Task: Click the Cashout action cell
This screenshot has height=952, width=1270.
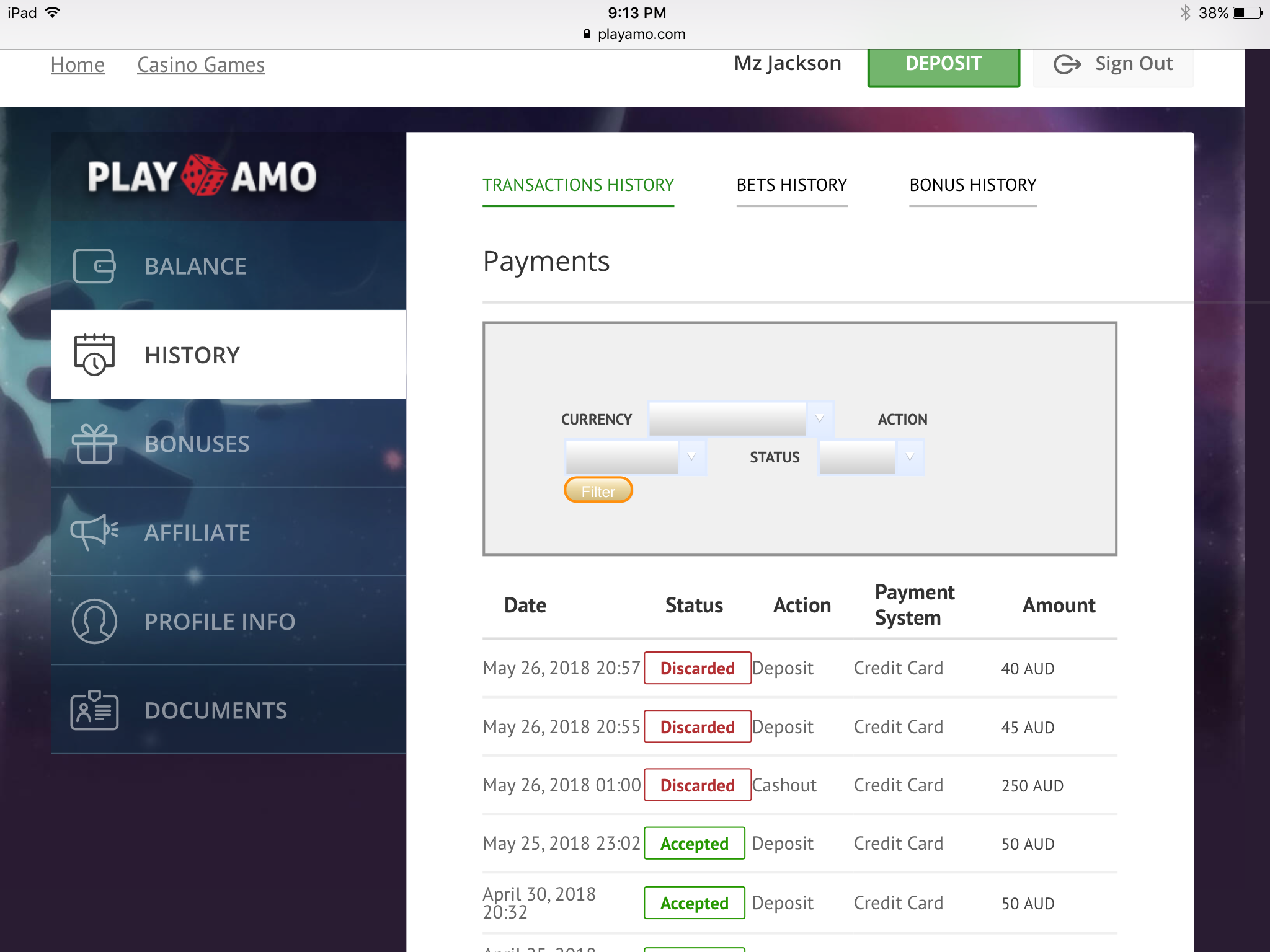Action: [x=784, y=785]
